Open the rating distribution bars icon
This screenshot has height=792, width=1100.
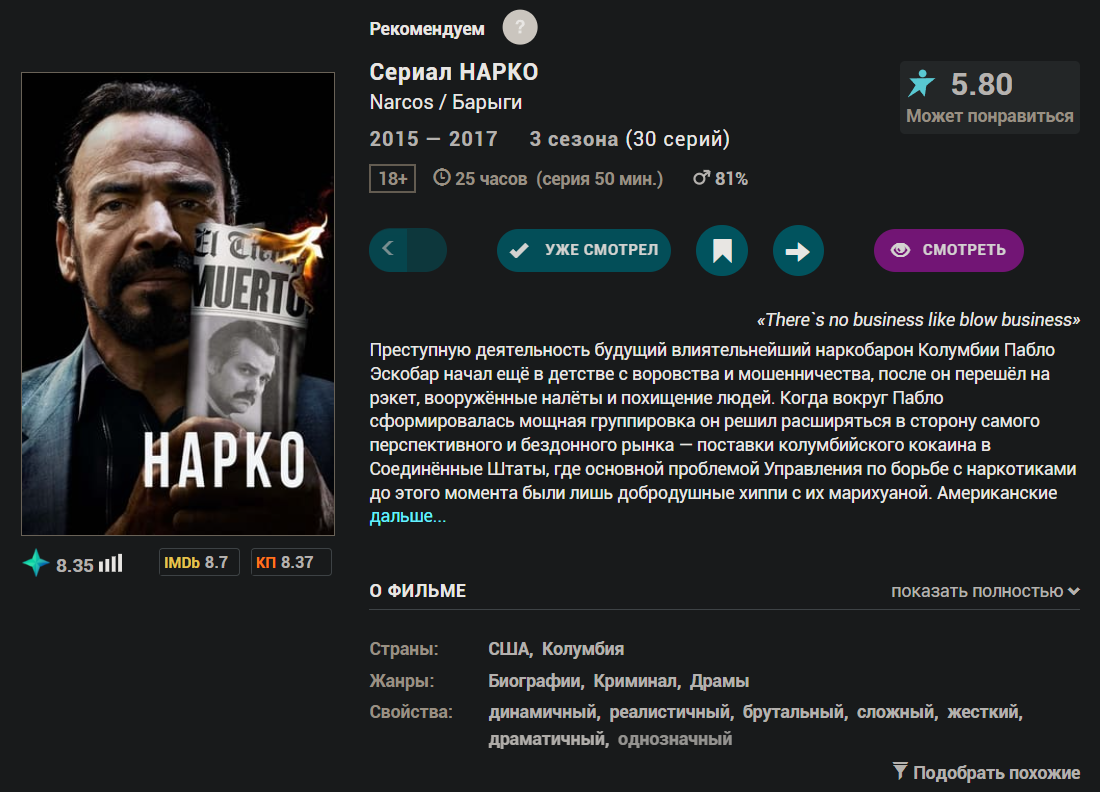point(111,563)
